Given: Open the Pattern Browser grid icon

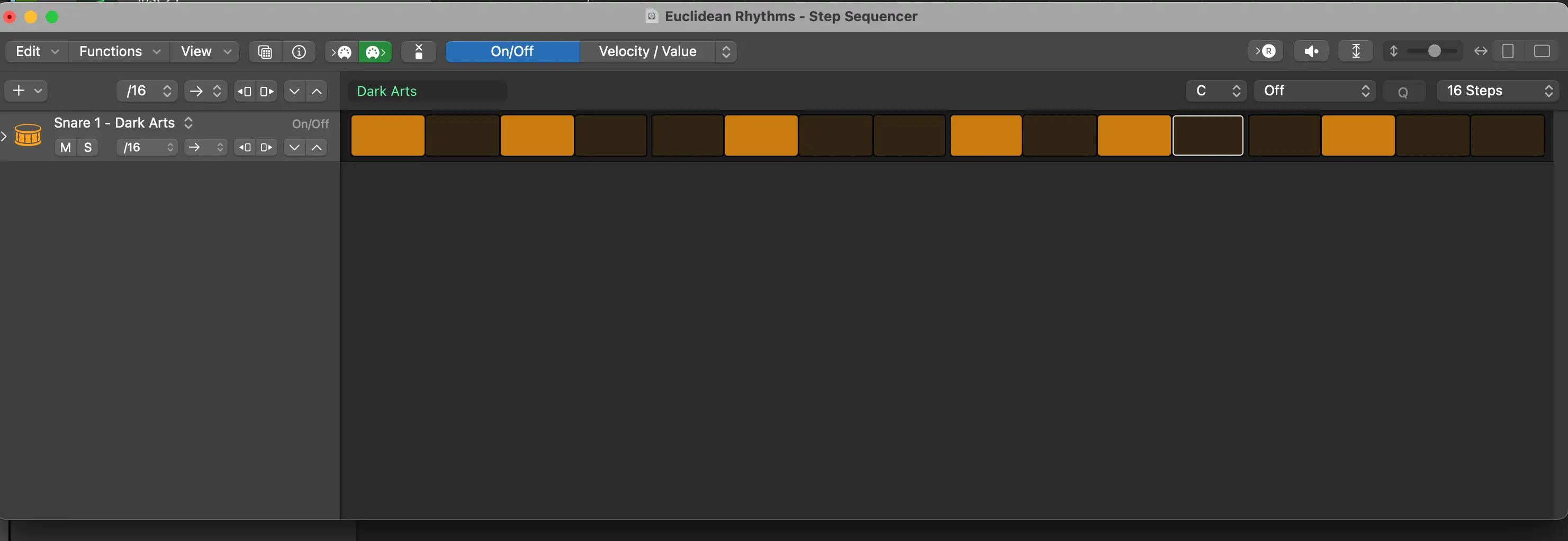Looking at the screenshot, I should [265, 52].
